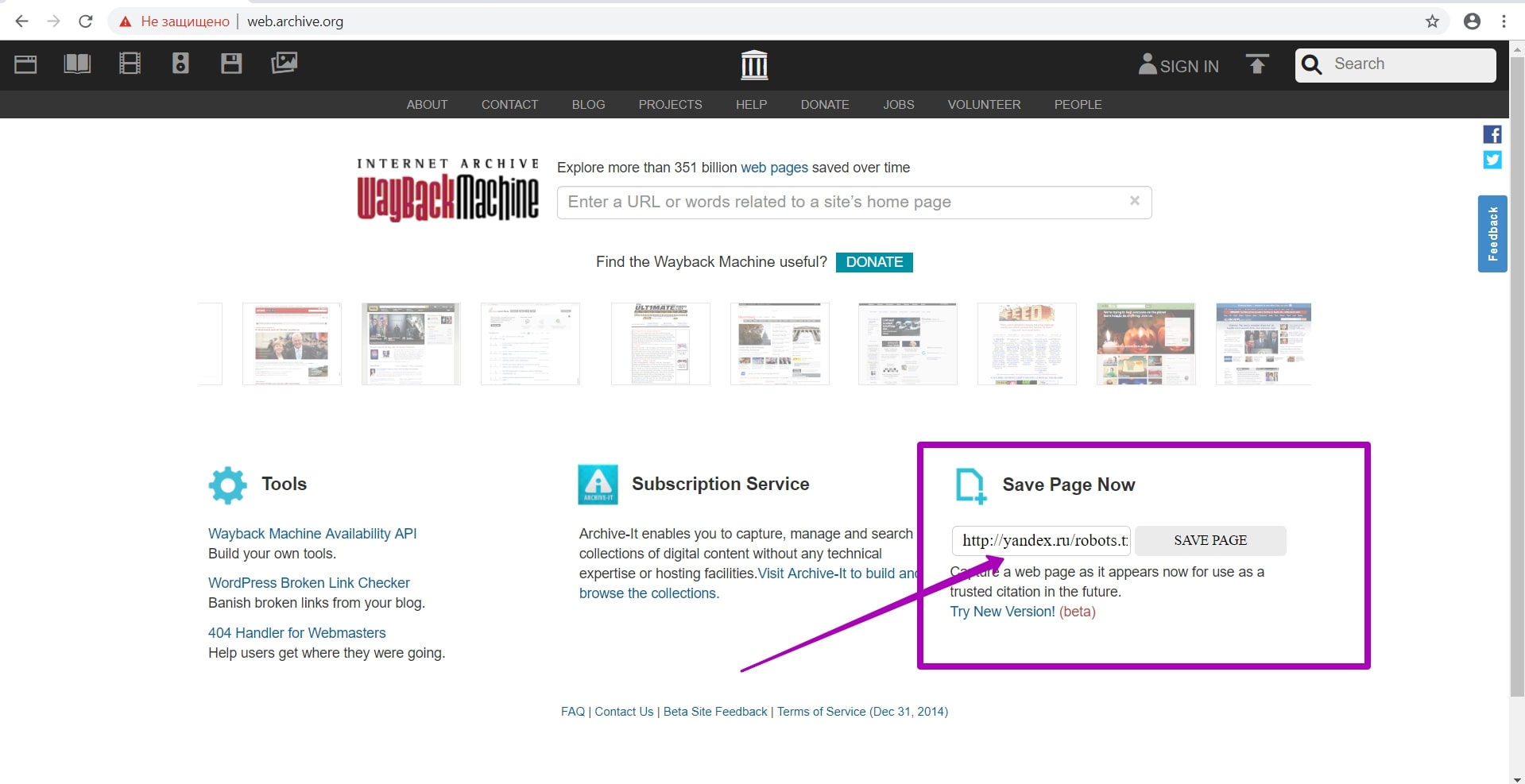Viewport: 1525px width, 784px height.
Task: Clear the Wayback URL field with X
Action: point(1135,201)
